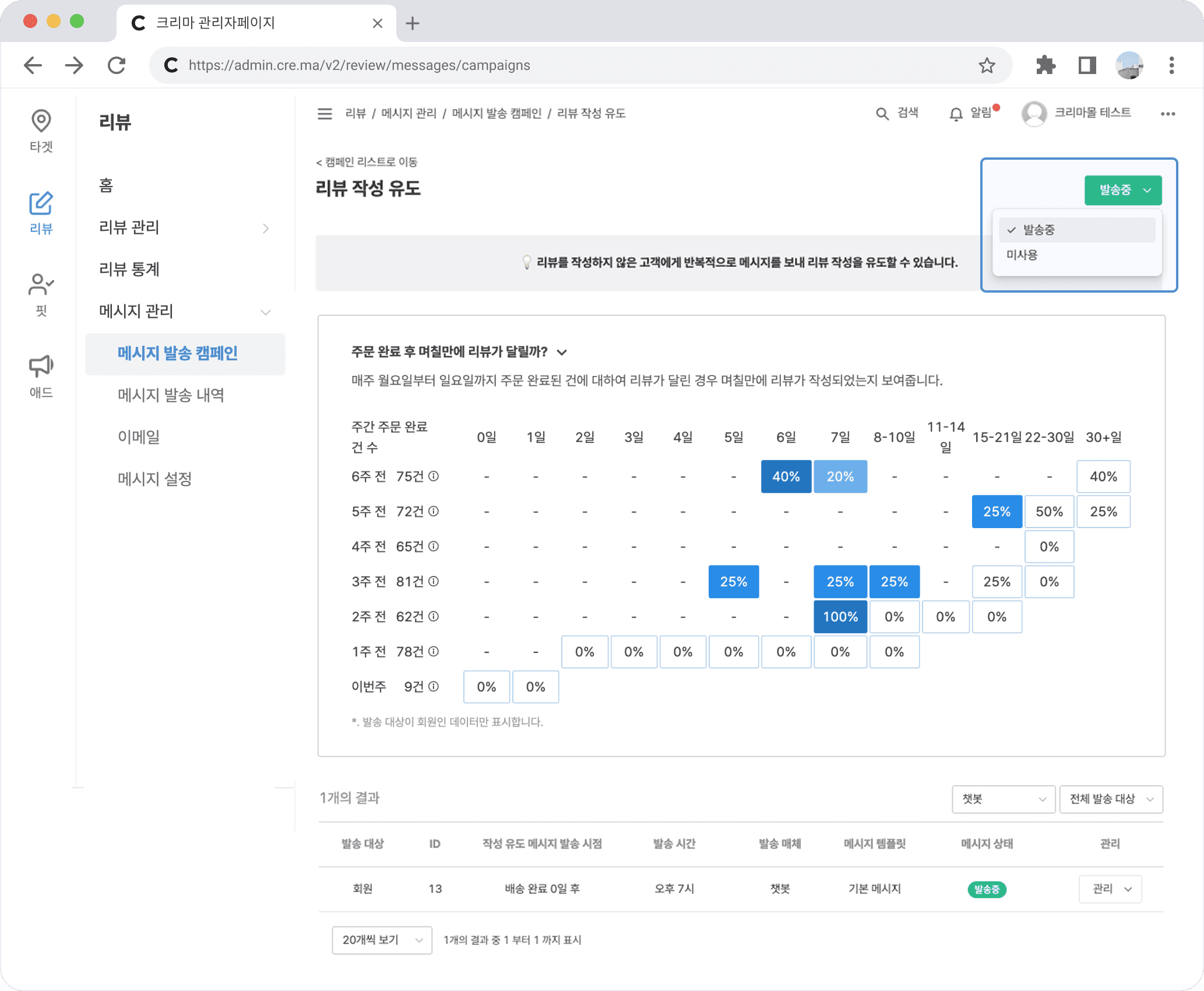Image resolution: width=1204 pixels, height=991 pixels.
Task: Click the 100% cell in 2주 전 row
Action: click(x=840, y=617)
